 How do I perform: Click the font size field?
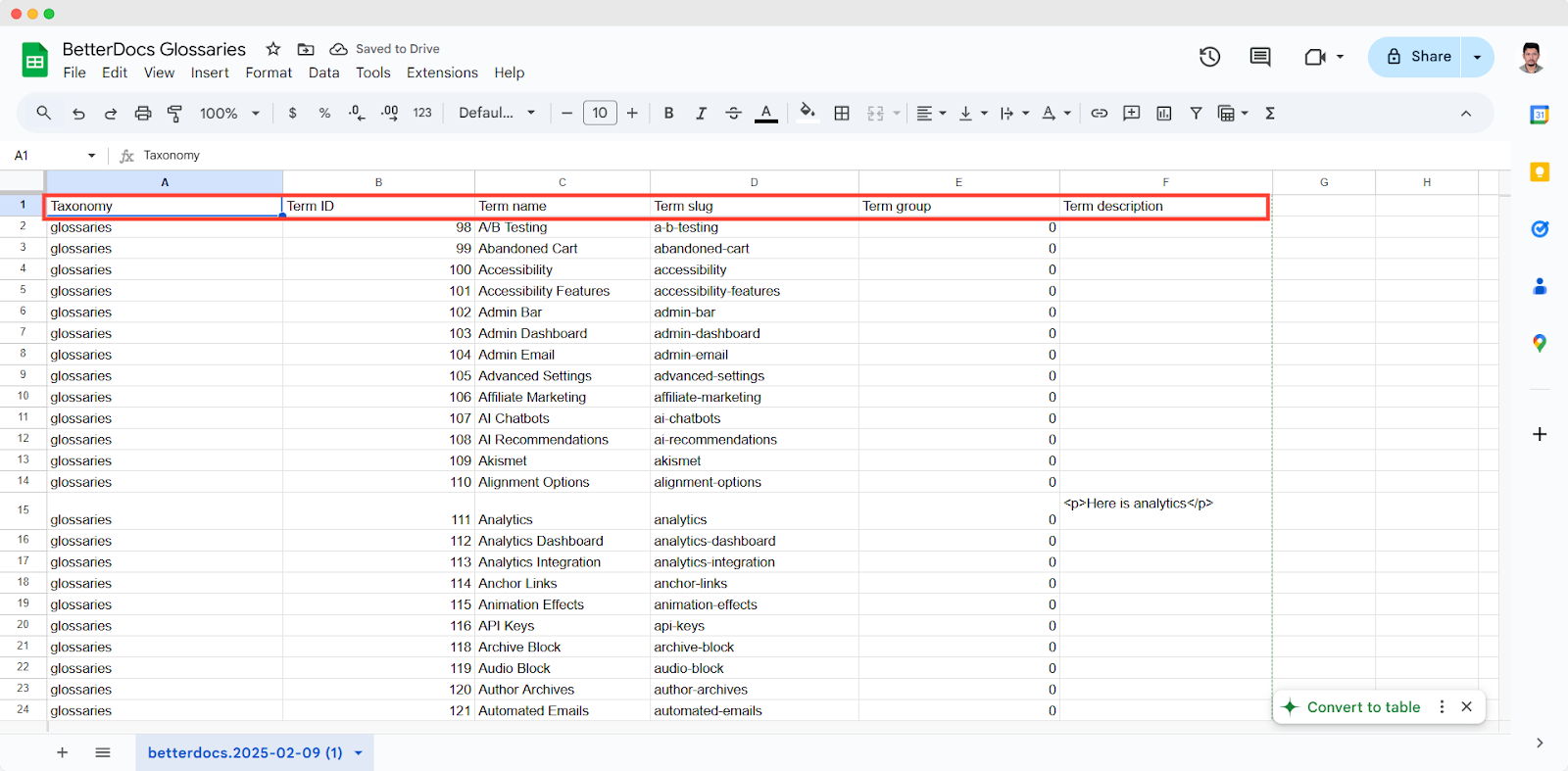pyautogui.click(x=600, y=114)
